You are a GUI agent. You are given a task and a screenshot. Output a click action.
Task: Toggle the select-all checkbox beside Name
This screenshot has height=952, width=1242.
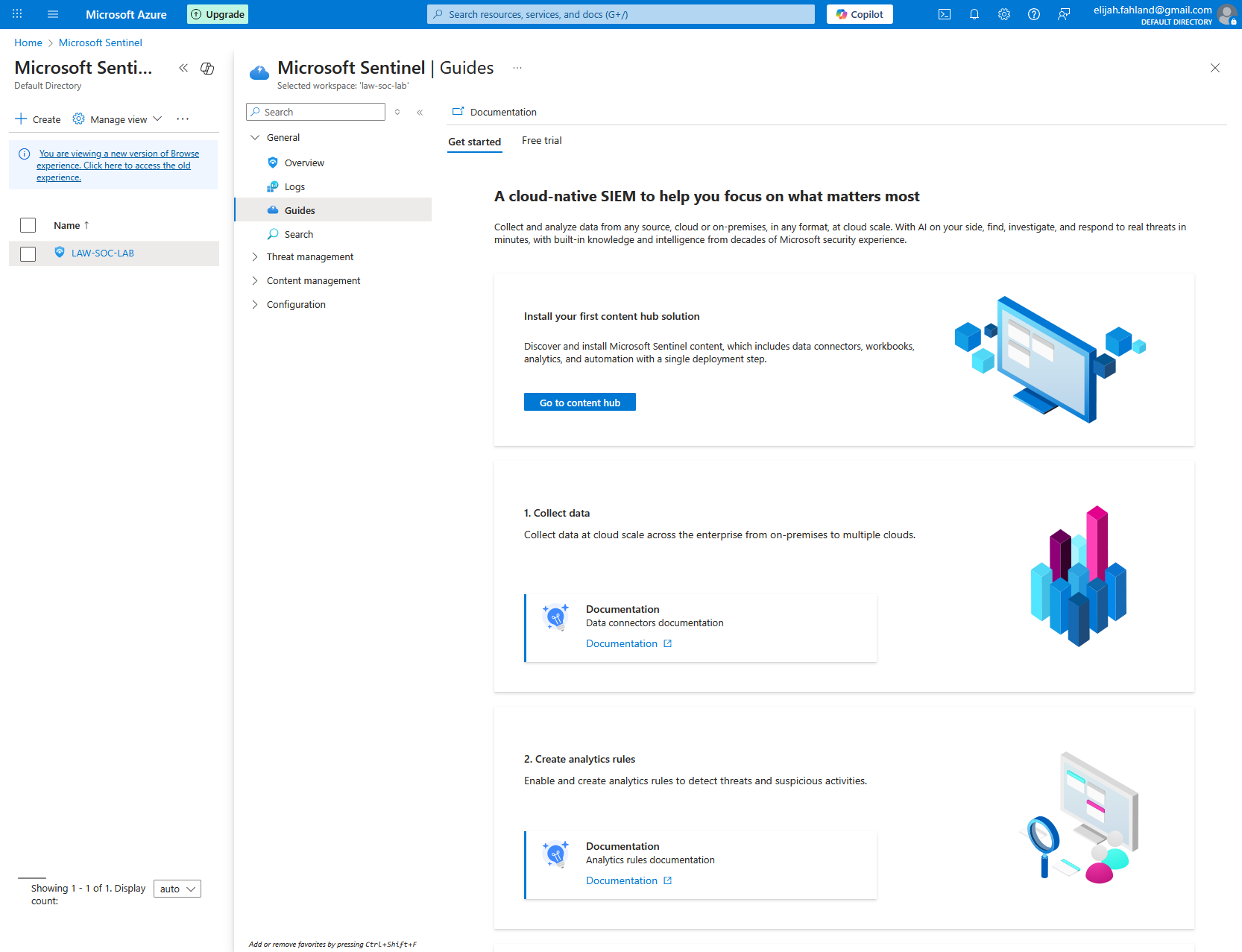[28, 225]
